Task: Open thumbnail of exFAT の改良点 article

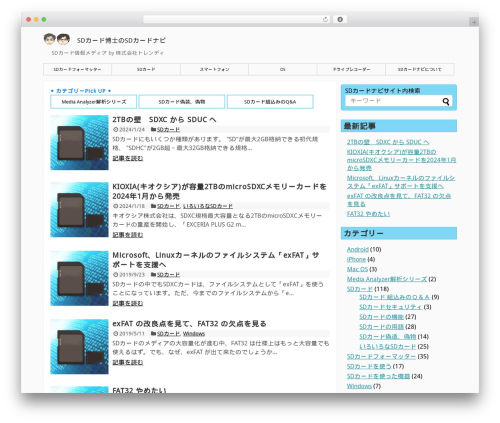Action: tap(79, 347)
